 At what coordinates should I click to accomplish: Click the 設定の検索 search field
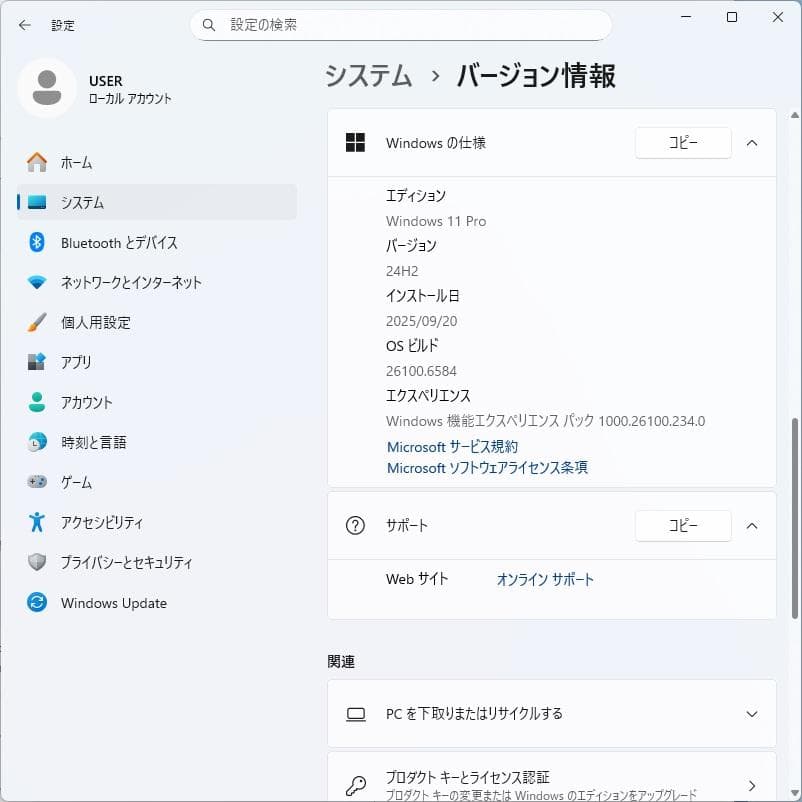coord(400,24)
